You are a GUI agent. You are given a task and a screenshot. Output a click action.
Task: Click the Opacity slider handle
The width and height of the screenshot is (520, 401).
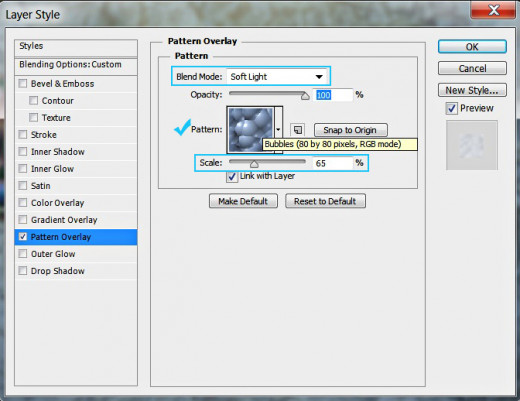click(305, 96)
